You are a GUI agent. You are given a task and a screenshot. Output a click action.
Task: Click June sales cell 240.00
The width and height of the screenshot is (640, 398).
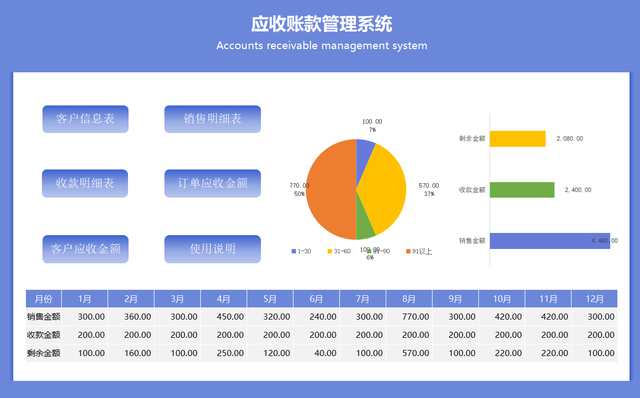(316, 317)
